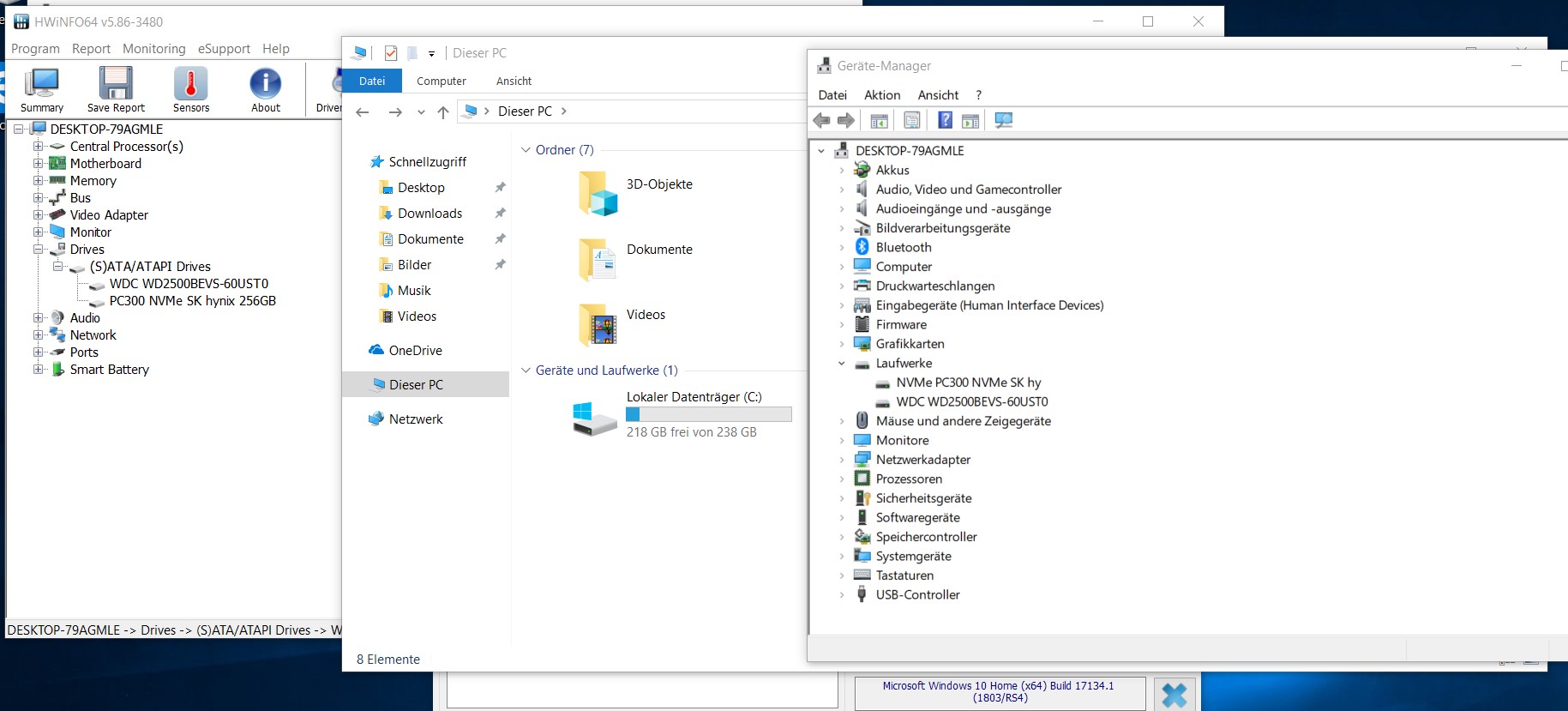The image size is (1568, 711).
Task: Expand the Network node in HWiNFO
Action: [x=39, y=334]
